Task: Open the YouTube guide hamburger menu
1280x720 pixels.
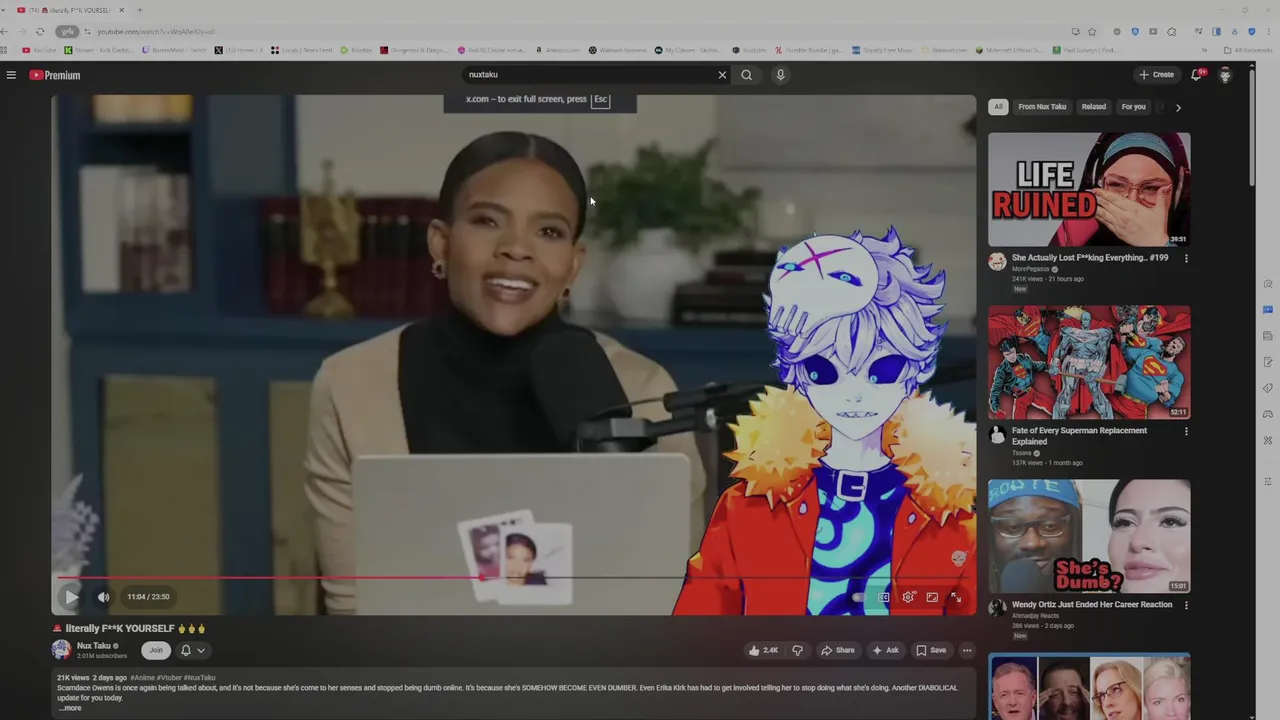Action: tap(11, 75)
